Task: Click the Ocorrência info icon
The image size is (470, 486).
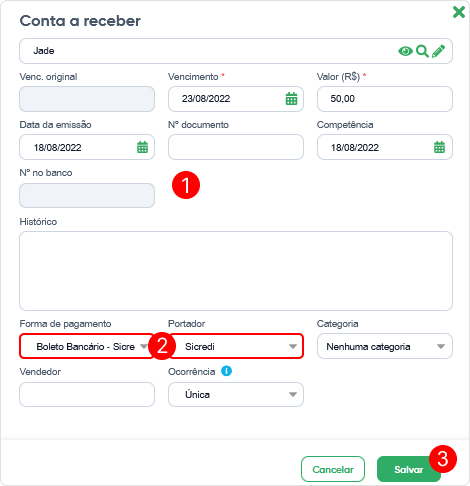Action: 226,371
